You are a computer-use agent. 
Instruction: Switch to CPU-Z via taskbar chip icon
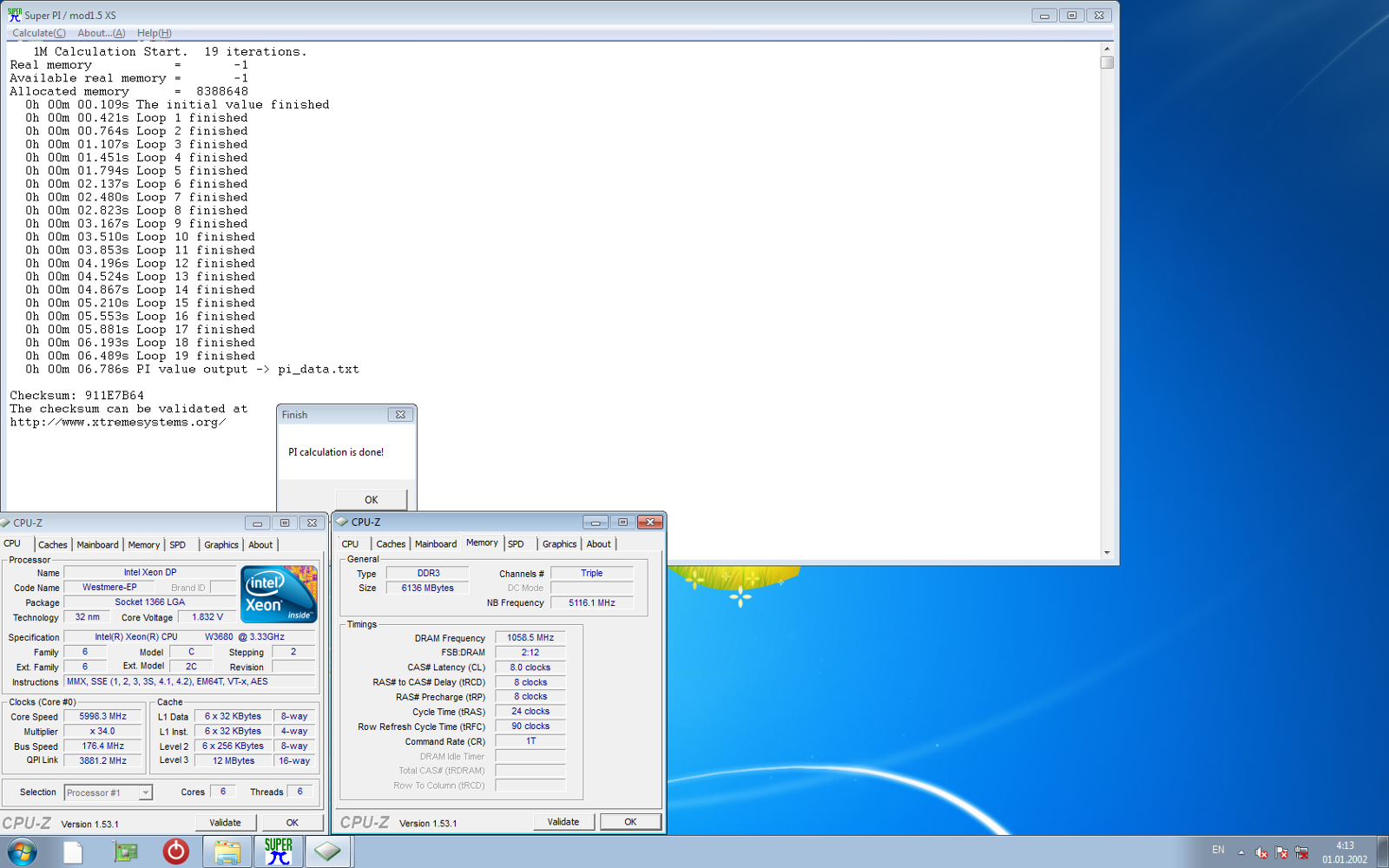pyautogui.click(x=328, y=852)
